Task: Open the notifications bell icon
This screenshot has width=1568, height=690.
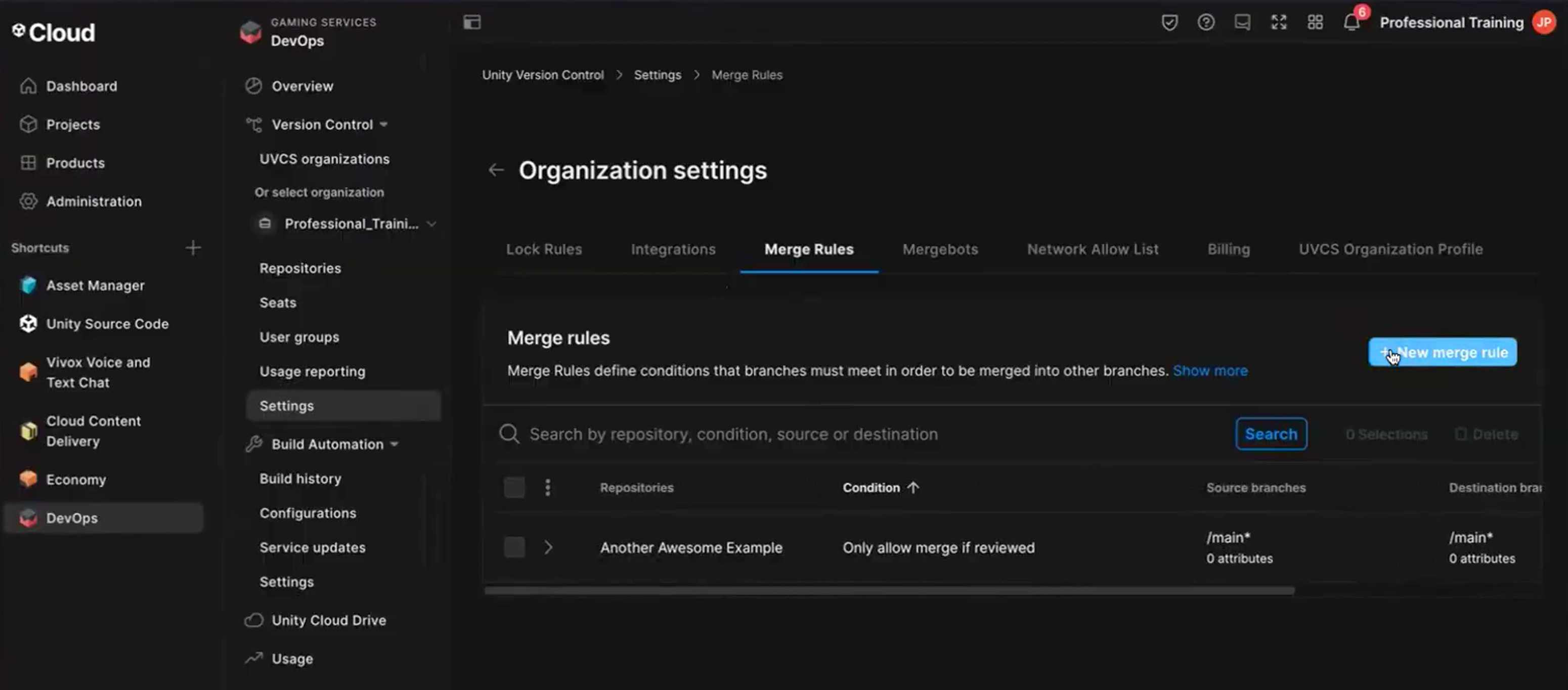Action: (1352, 23)
